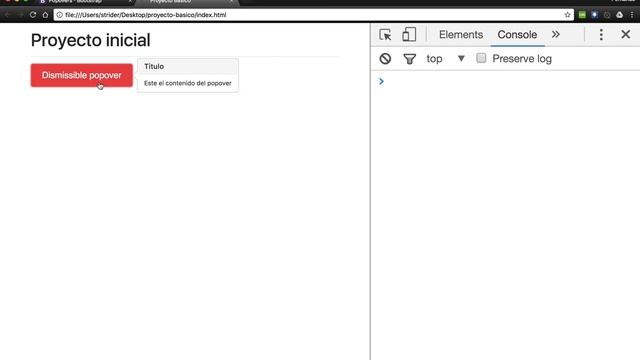This screenshot has width=640, height=360.
Task: Clear the console with the ban icon
Action: (x=385, y=59)
